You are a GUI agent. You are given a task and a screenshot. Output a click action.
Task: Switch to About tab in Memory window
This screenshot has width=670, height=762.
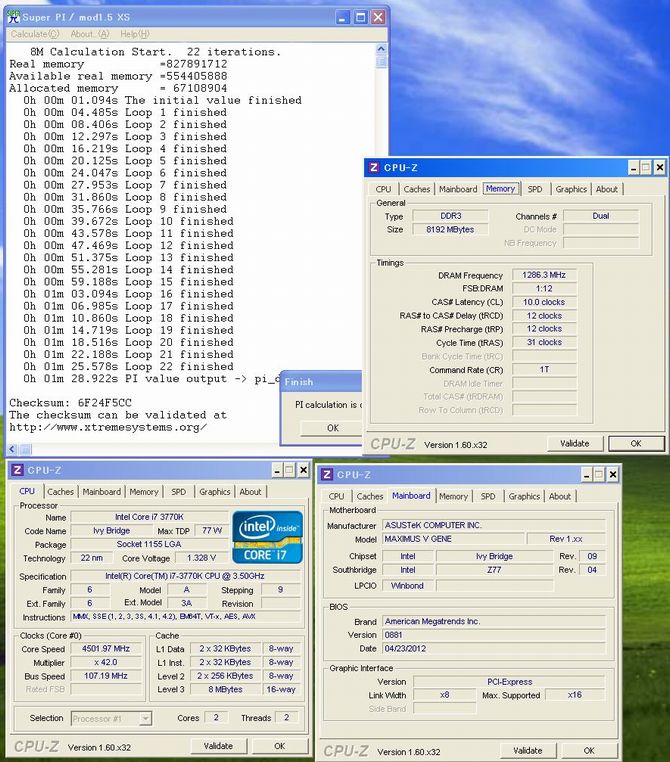[x=607, y=189]
